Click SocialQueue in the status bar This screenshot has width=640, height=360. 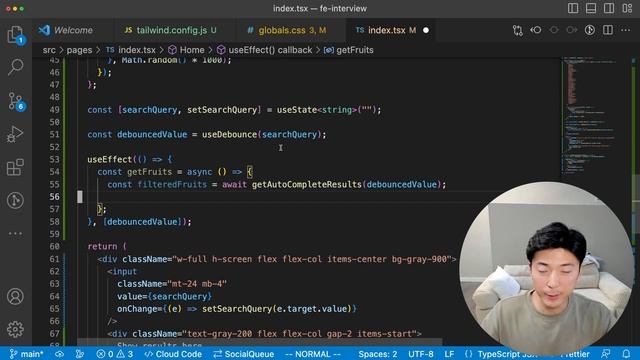pyautogui.click(x=244, y=354)
